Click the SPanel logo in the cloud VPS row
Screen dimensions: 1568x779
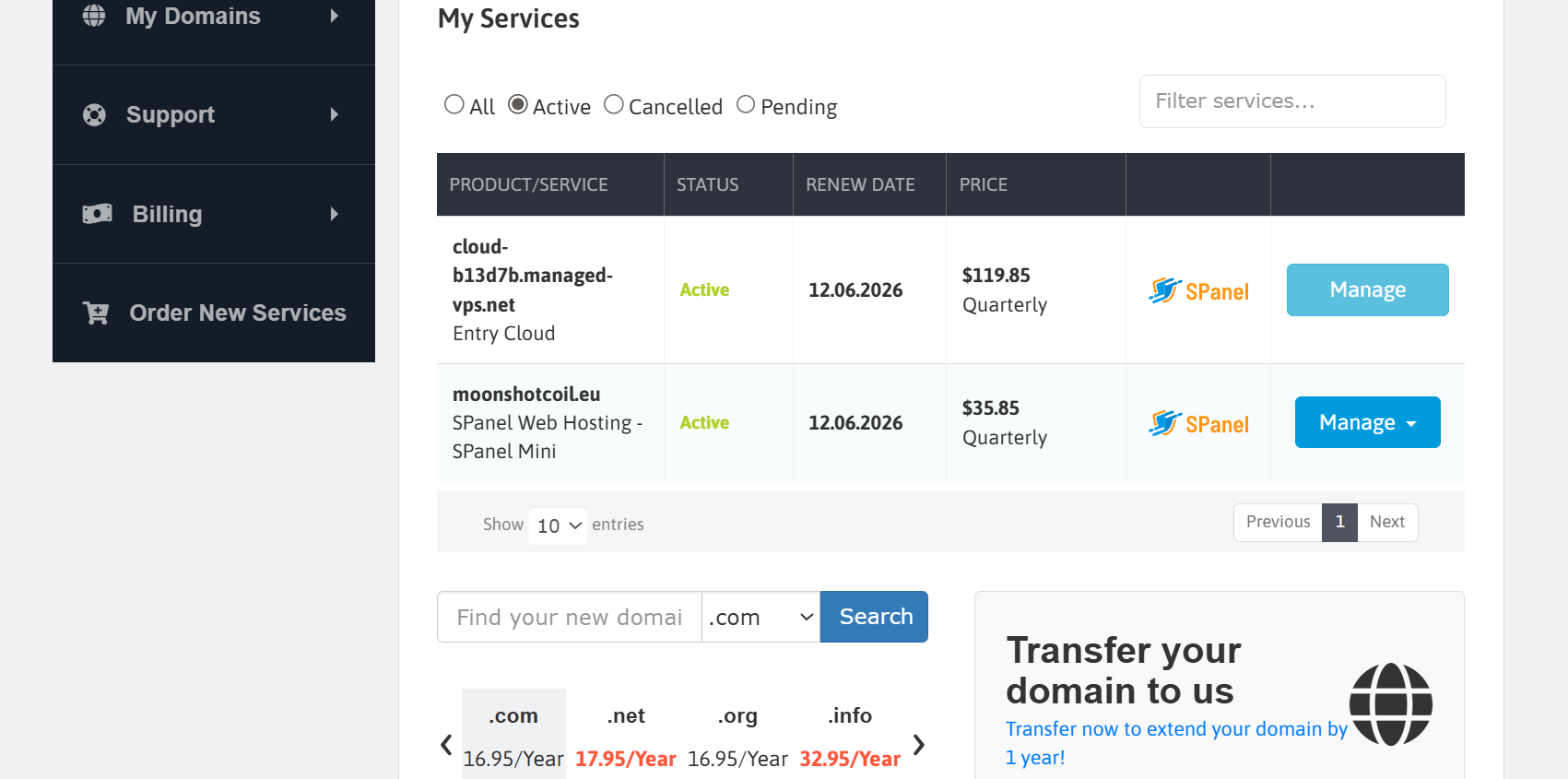coord(1198,290)
